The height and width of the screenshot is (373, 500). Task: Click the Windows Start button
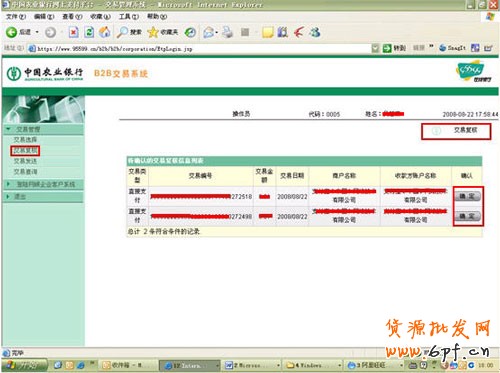tap(24, 365)
